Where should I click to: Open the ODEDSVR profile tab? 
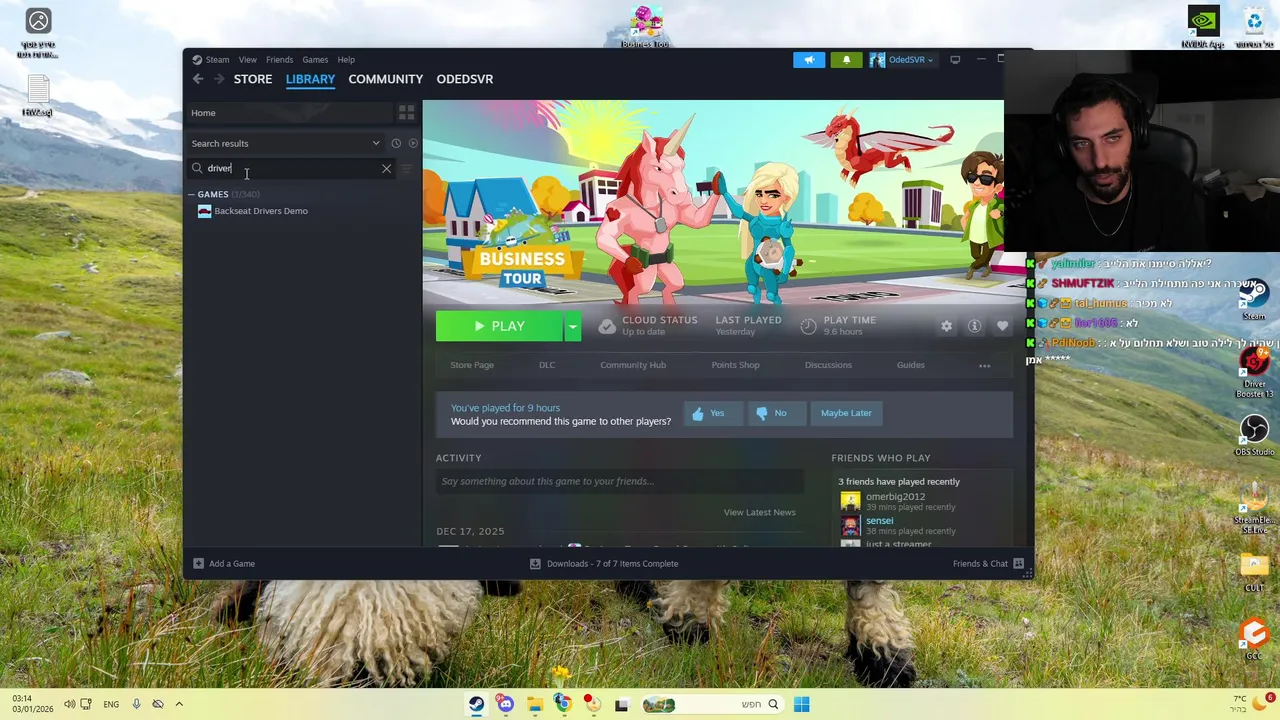point(465,79)
